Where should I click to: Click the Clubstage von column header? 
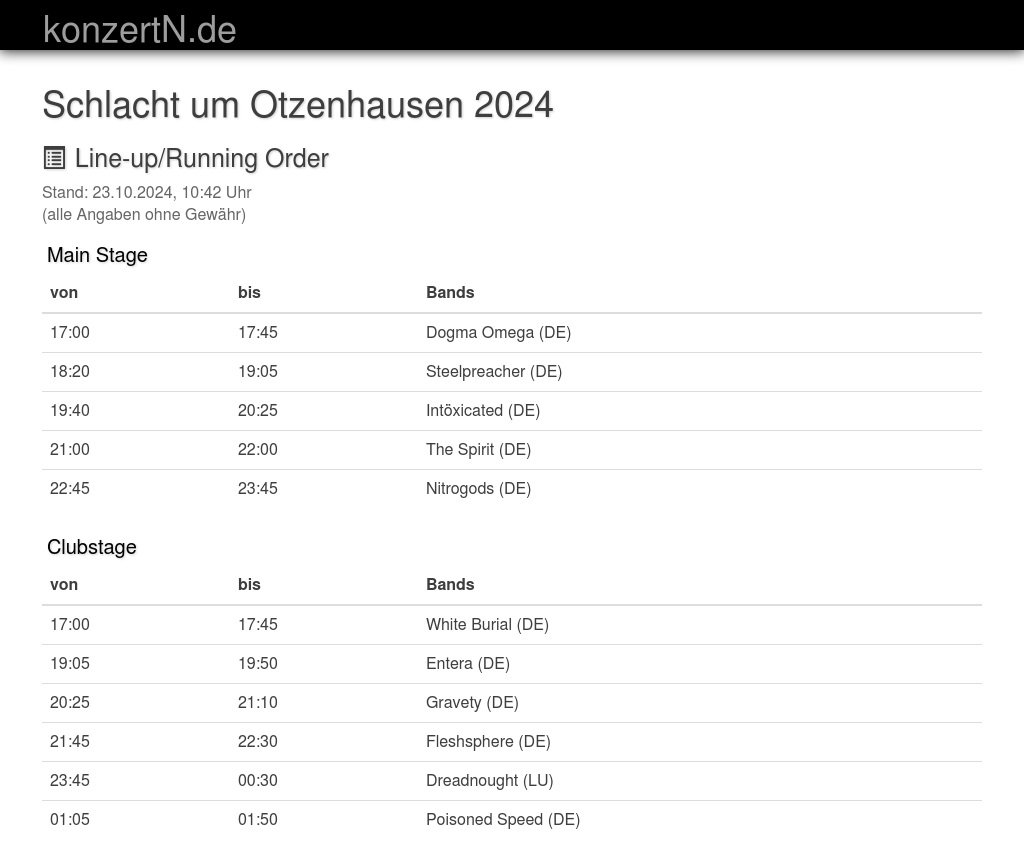pos(64,584)
